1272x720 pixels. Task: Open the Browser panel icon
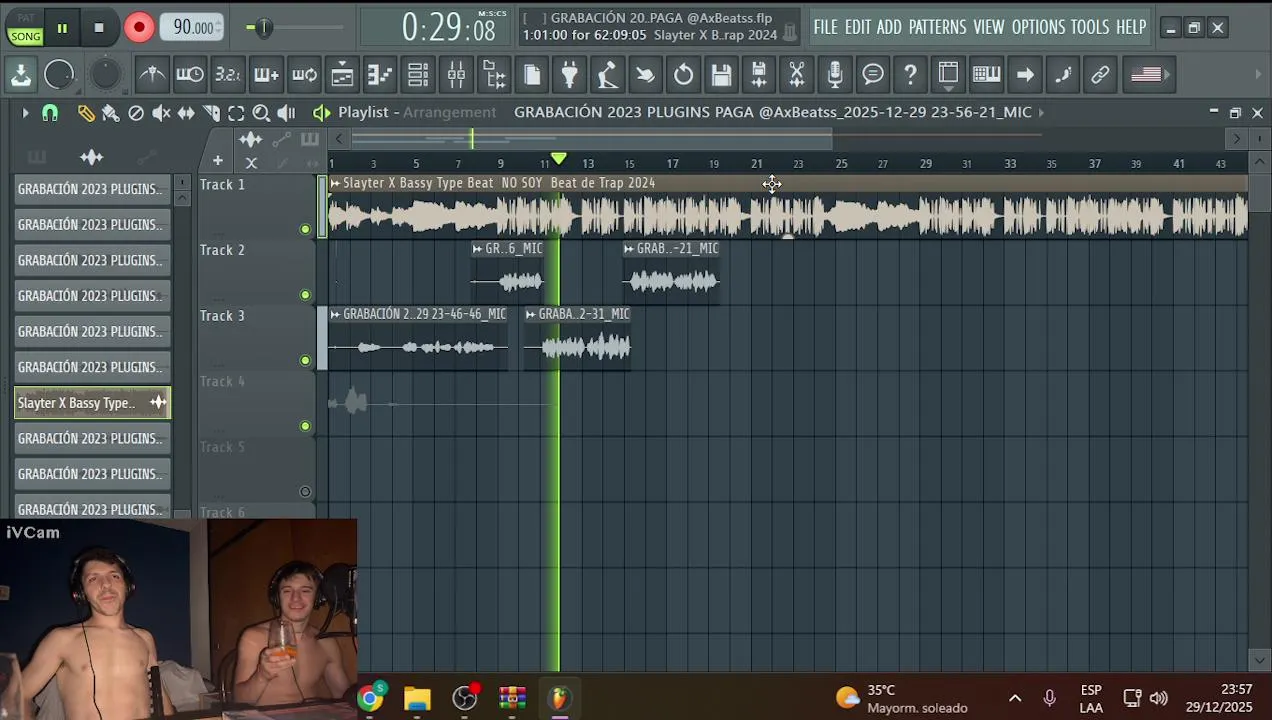tap(494, 74)
